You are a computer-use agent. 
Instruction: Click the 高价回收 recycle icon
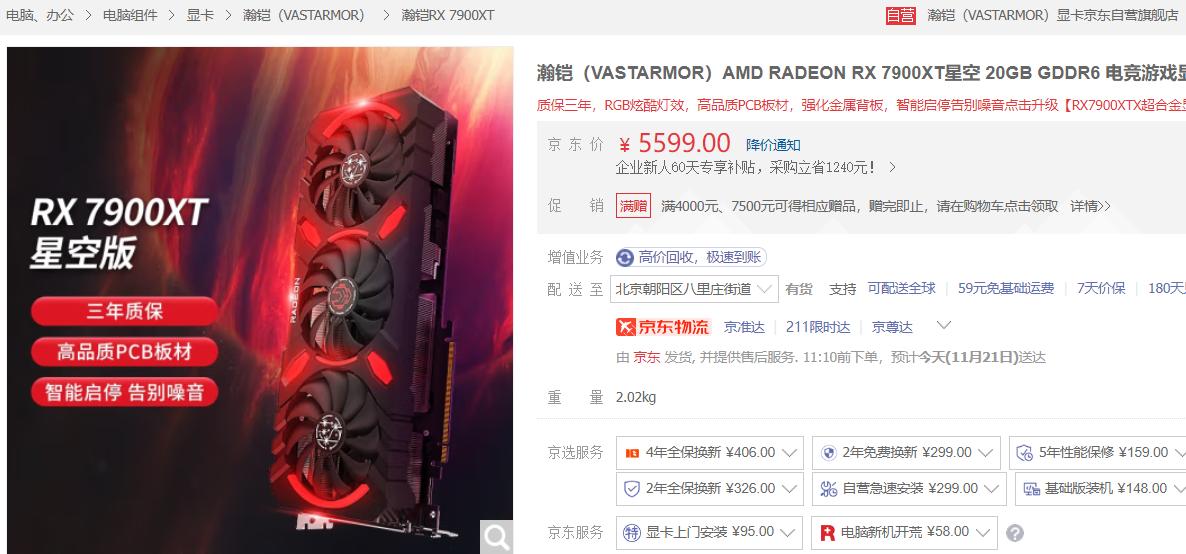625,258
